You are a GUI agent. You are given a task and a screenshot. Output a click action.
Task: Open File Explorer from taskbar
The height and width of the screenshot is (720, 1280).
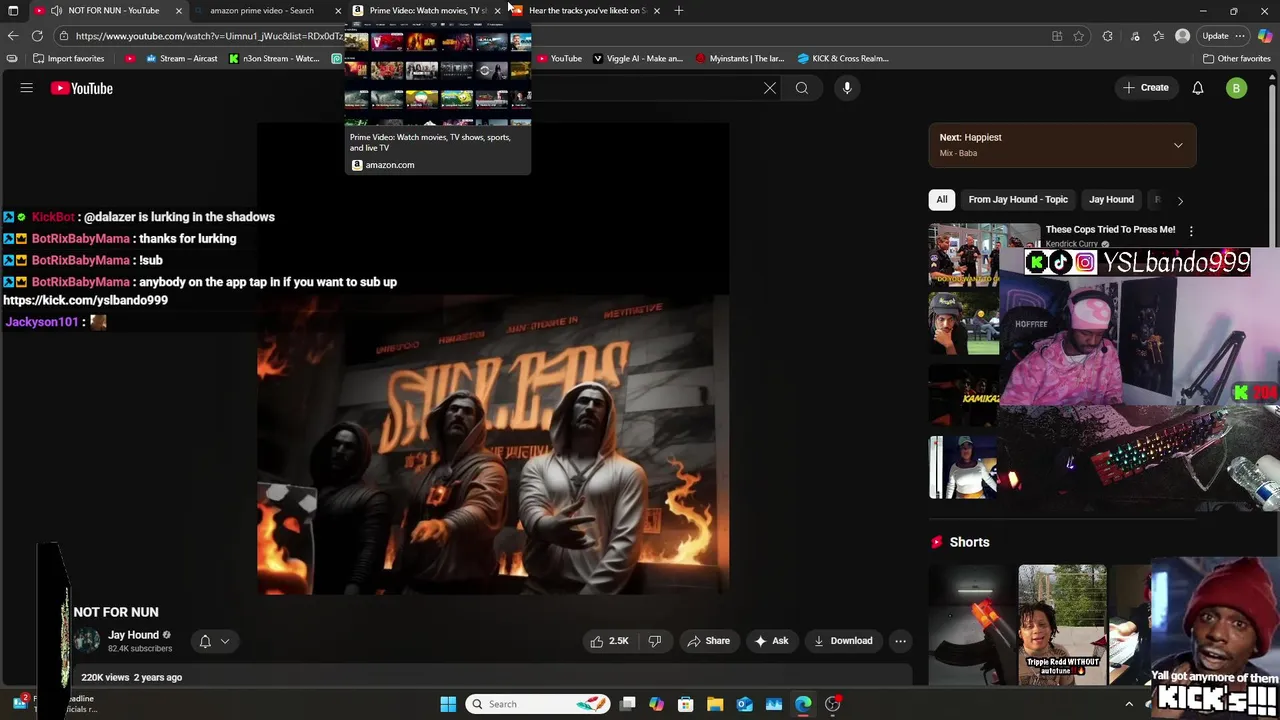click(715, 704)
